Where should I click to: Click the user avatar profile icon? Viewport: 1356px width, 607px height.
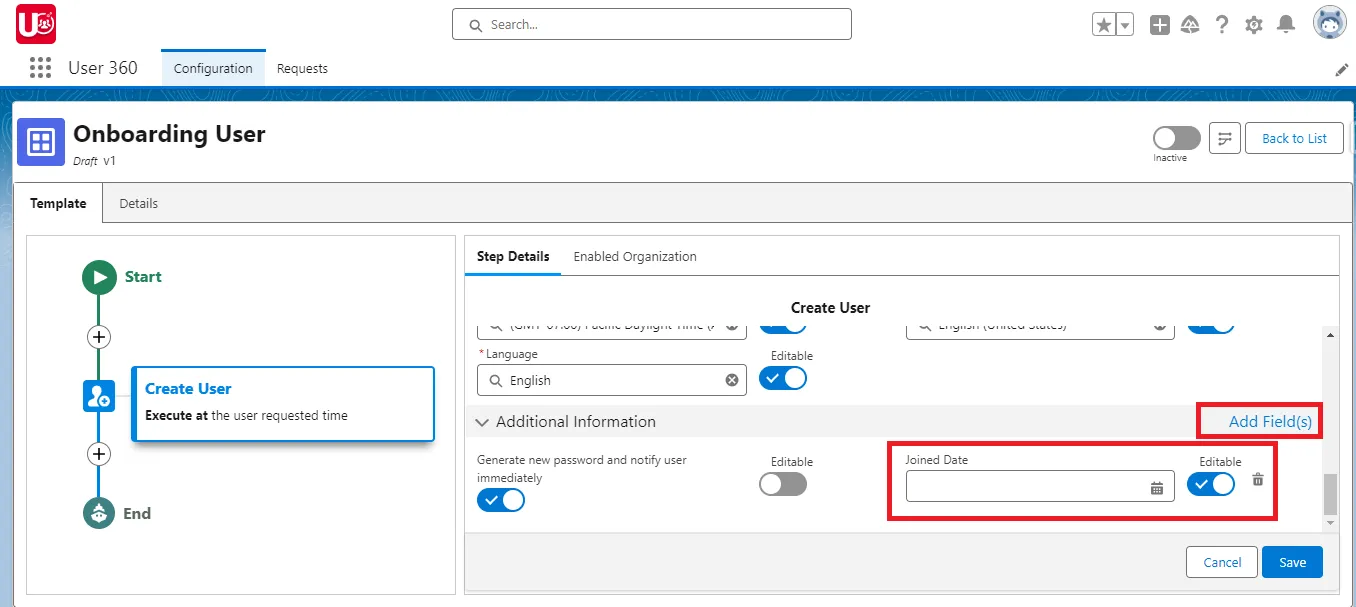pyautogui.click(x=1329, y=22)
